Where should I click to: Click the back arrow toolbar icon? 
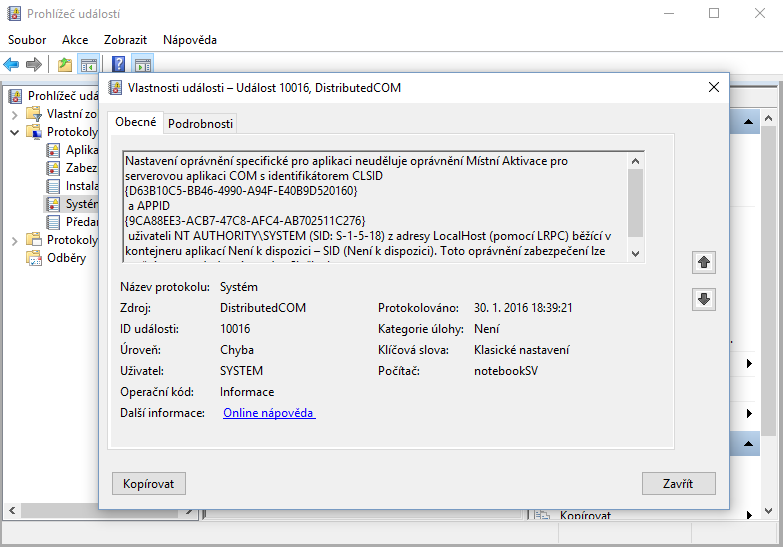click(12, 65)
